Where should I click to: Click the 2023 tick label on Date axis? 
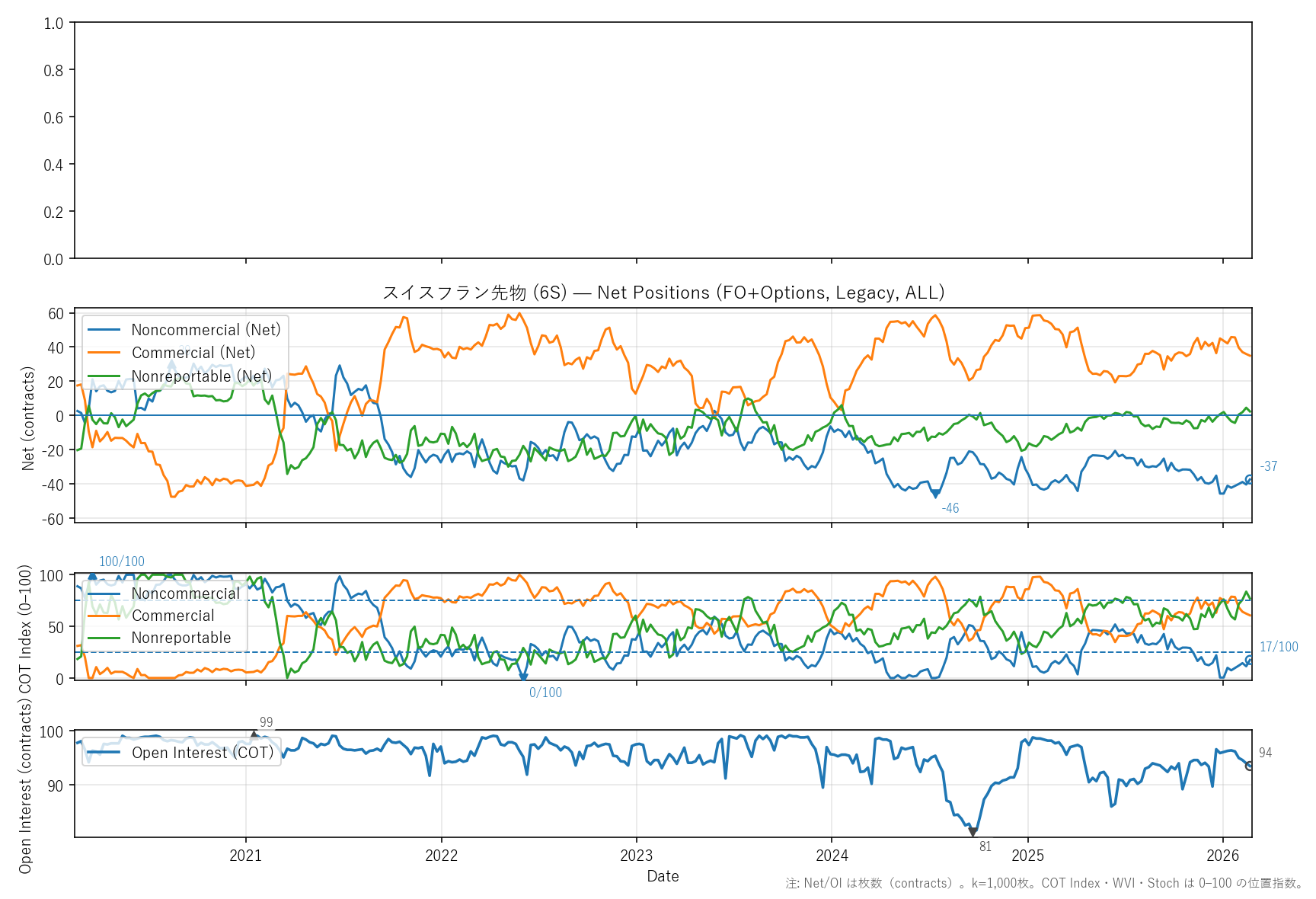click(x=636, y=856)
